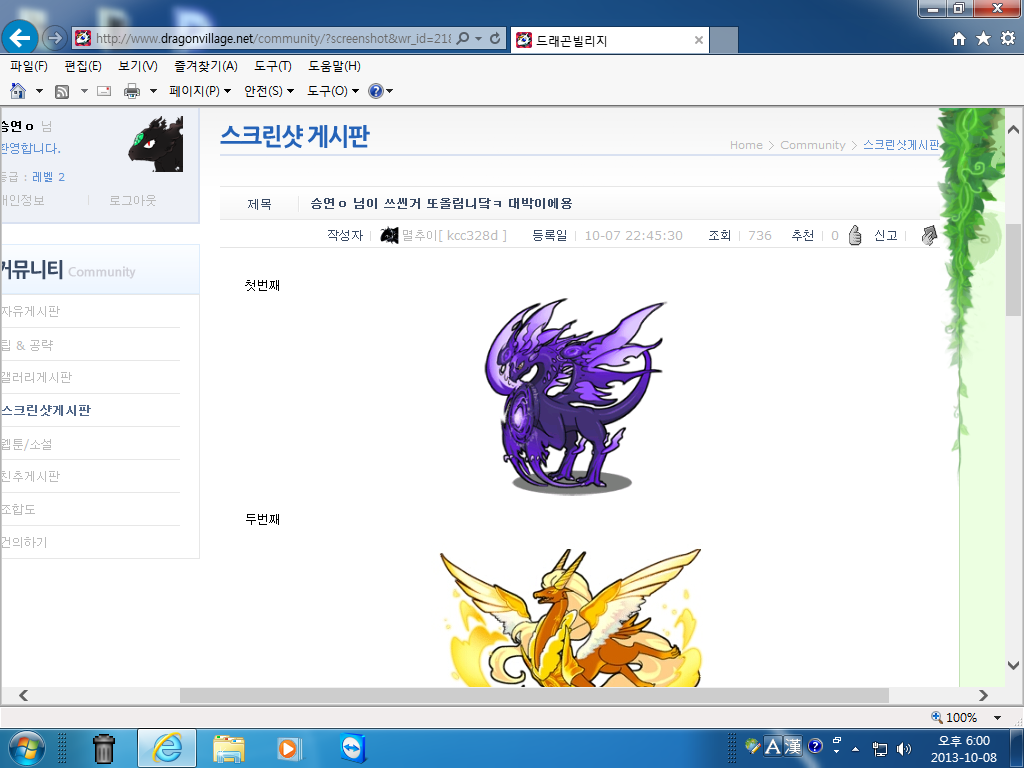Open the 갤러리게시판 sidebar link
The height and width of the screenshot is (768, 1024).
[36, 377]
